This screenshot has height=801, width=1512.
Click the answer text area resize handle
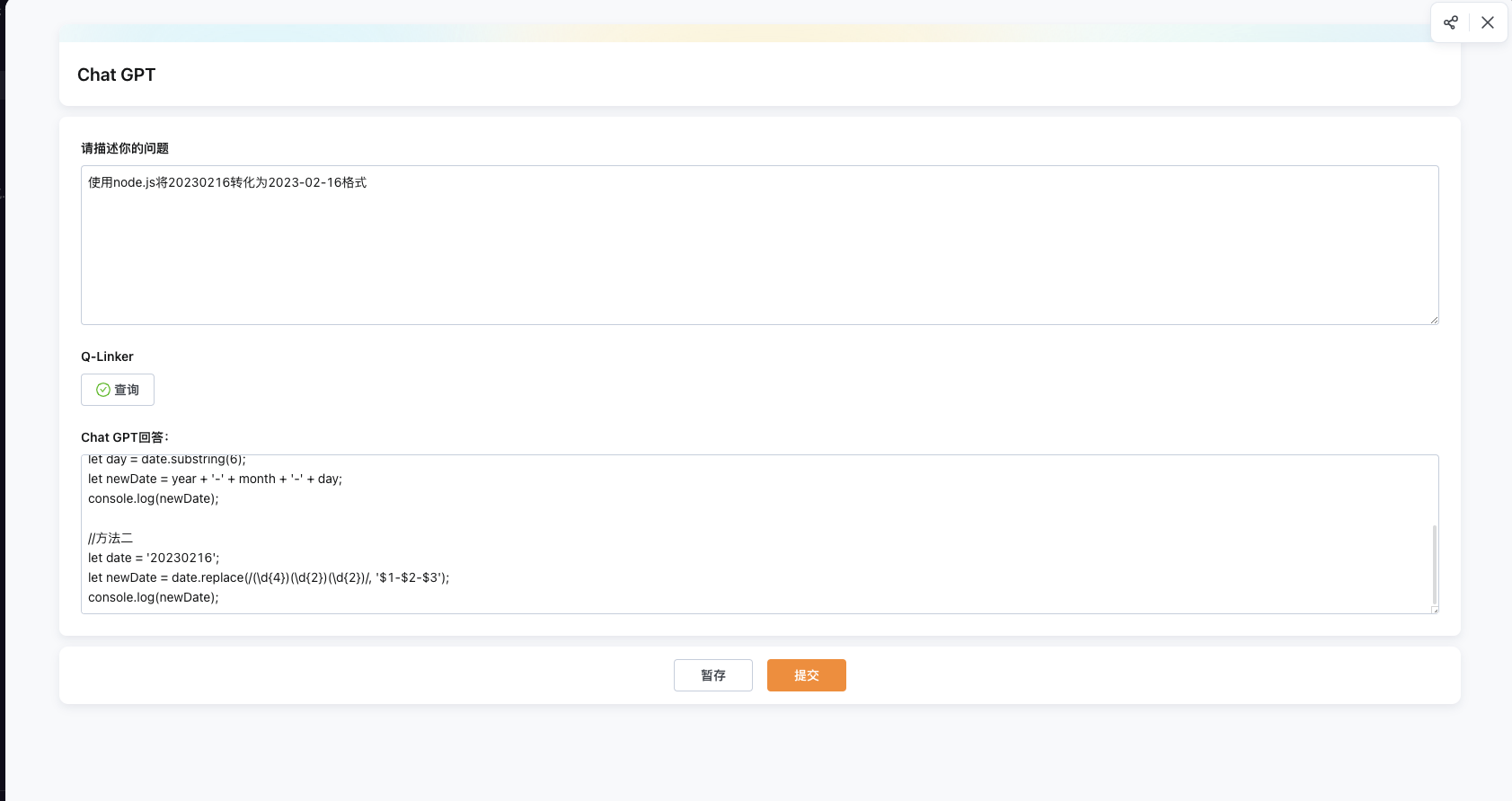point(1434,609)
